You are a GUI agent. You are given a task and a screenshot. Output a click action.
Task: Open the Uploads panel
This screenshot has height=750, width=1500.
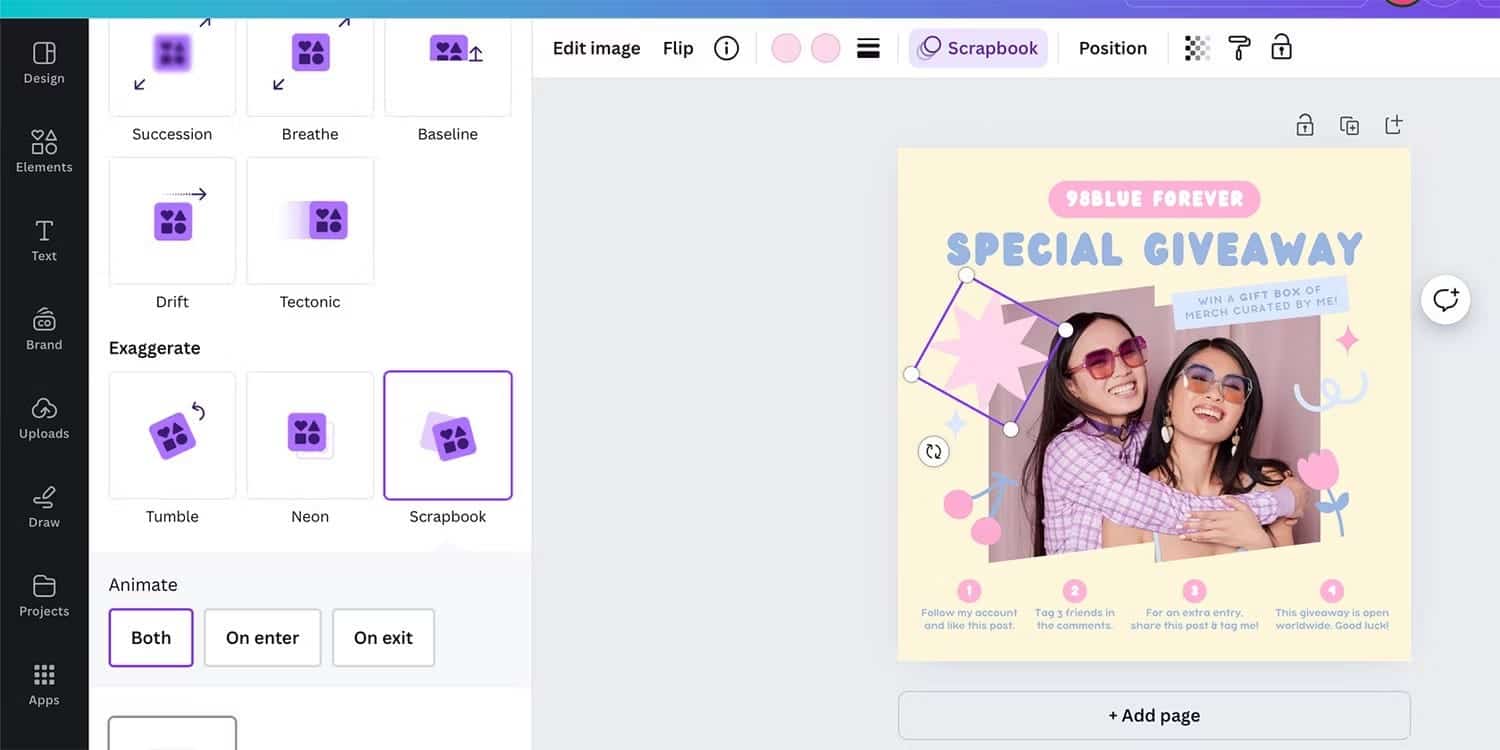click(x=44, y=418)
